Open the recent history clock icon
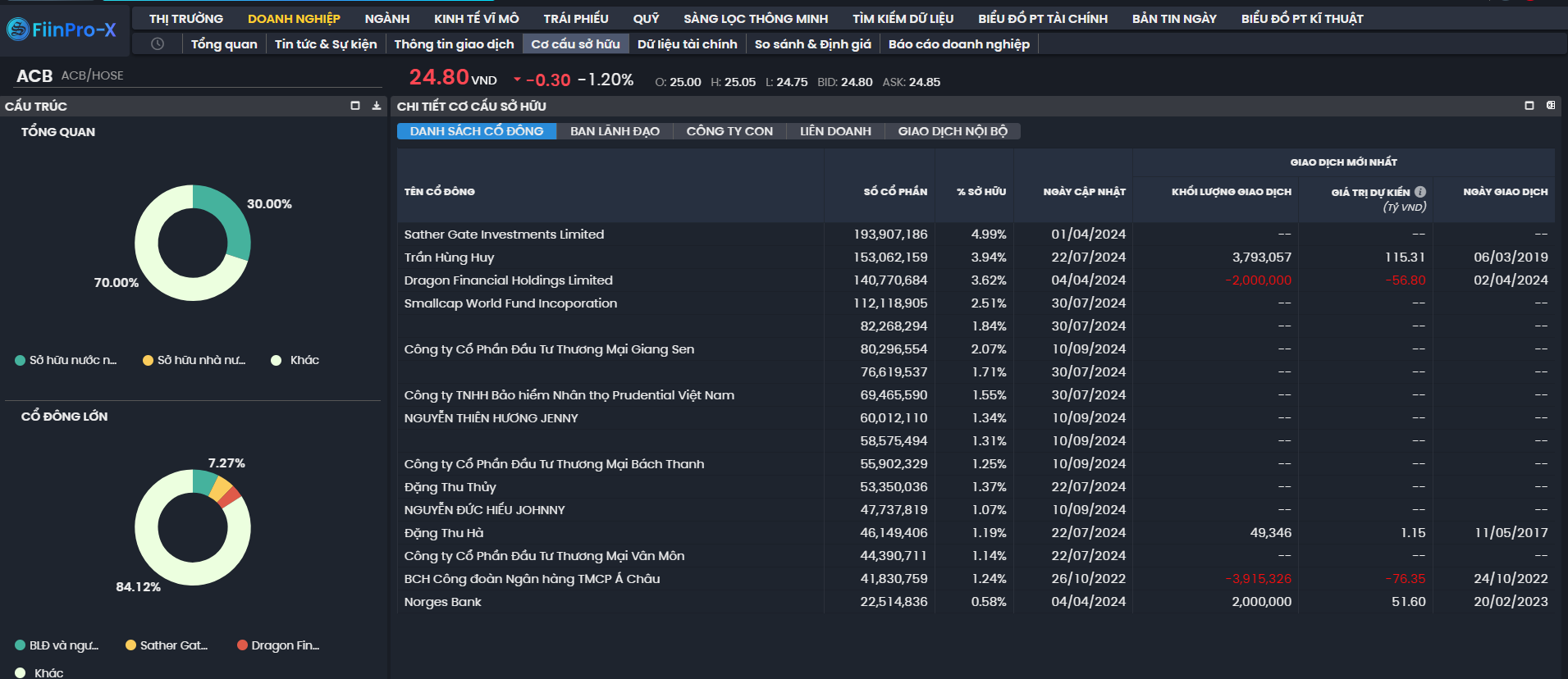The width and height of the screenshot is (1568, 679). pyautogui.click(x=158, y=43)
